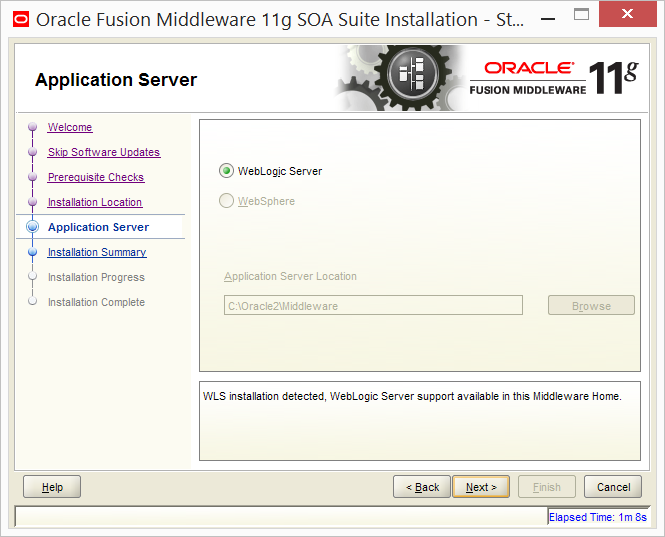
Task: Click the Skip Software Updates bullet icon
Action: (x=32, y=152)
